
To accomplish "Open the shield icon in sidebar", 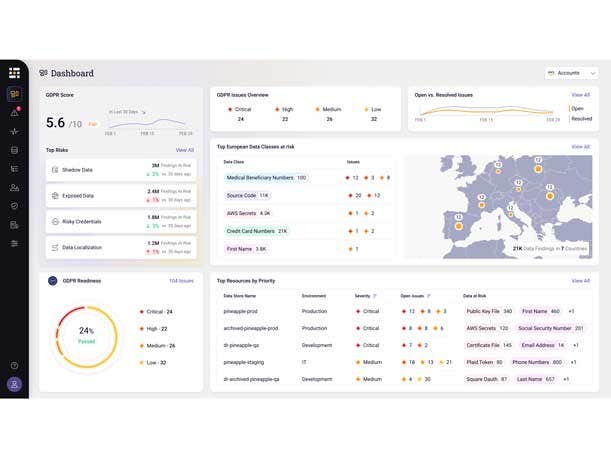I will tap(14, 206).
